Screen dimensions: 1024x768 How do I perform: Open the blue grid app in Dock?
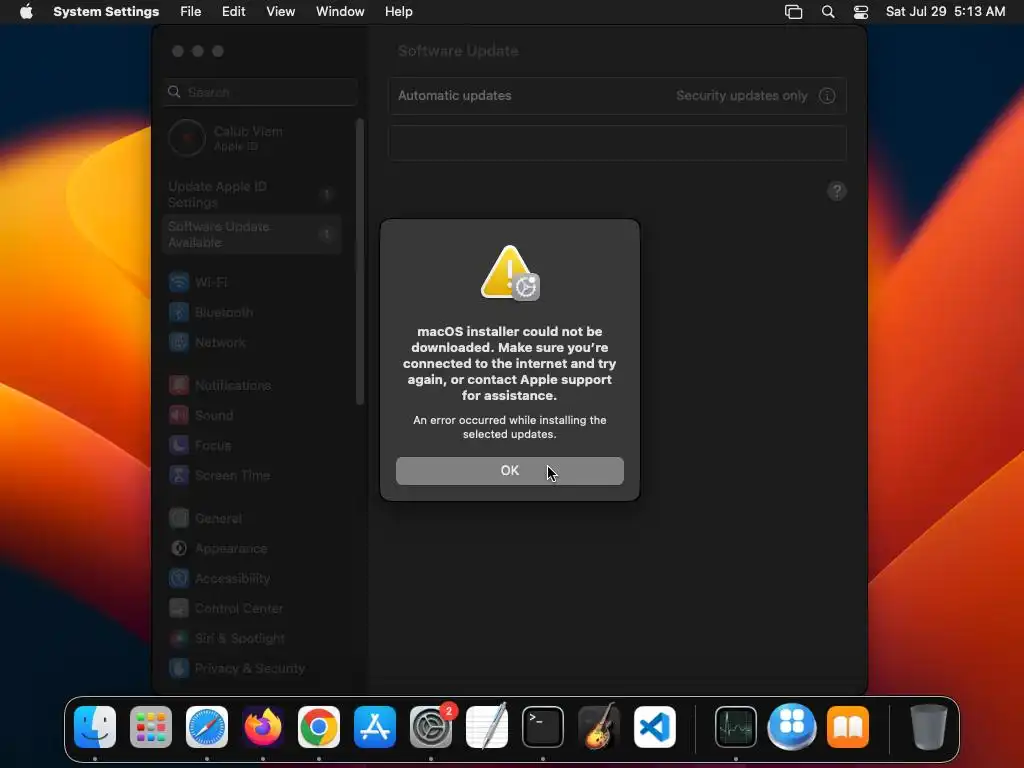coord(792,727)
